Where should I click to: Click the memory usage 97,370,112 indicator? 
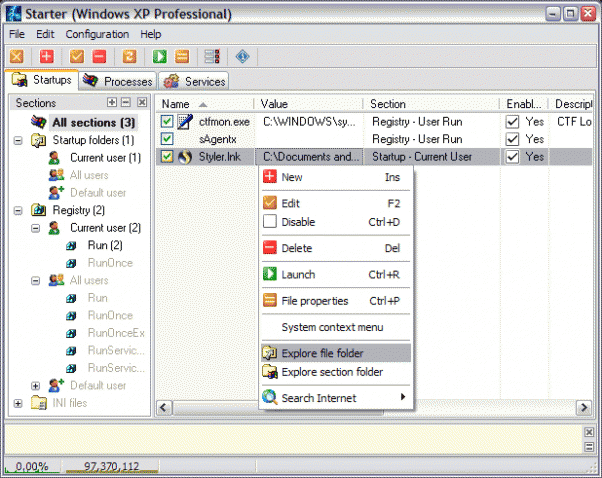(111, 466)
